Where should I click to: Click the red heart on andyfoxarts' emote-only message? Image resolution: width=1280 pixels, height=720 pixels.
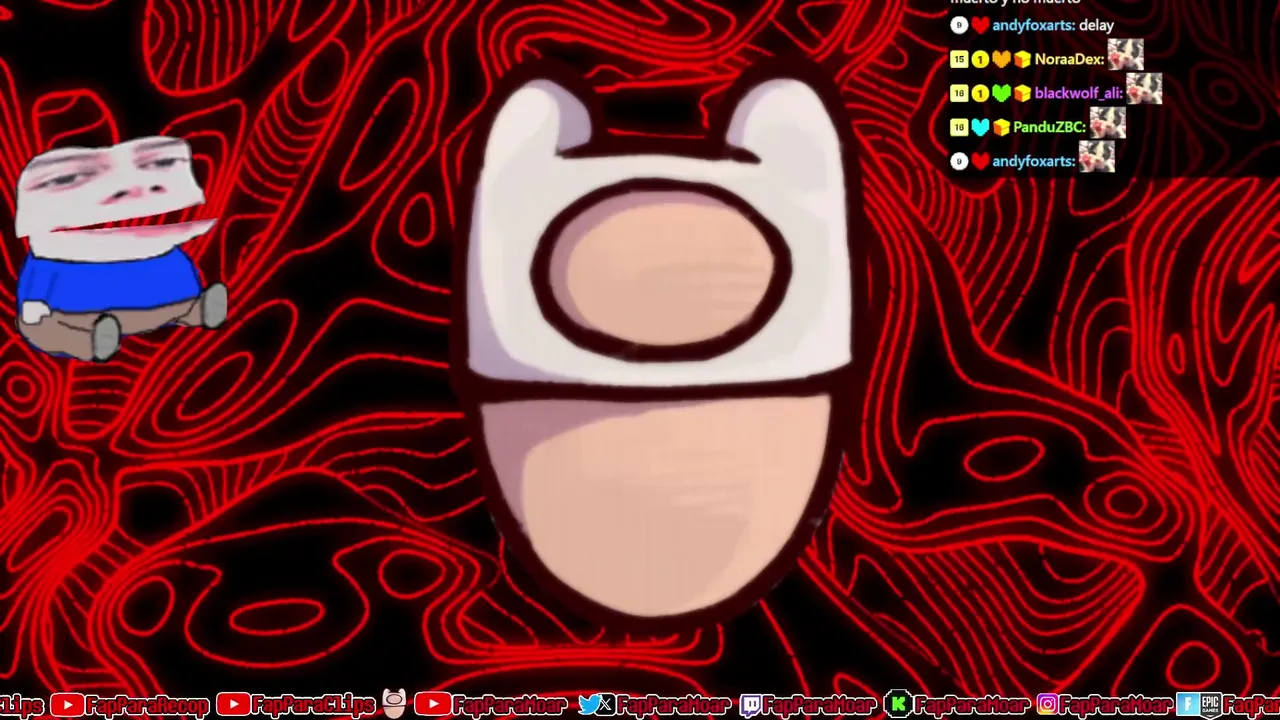click(x=980, y=162)
